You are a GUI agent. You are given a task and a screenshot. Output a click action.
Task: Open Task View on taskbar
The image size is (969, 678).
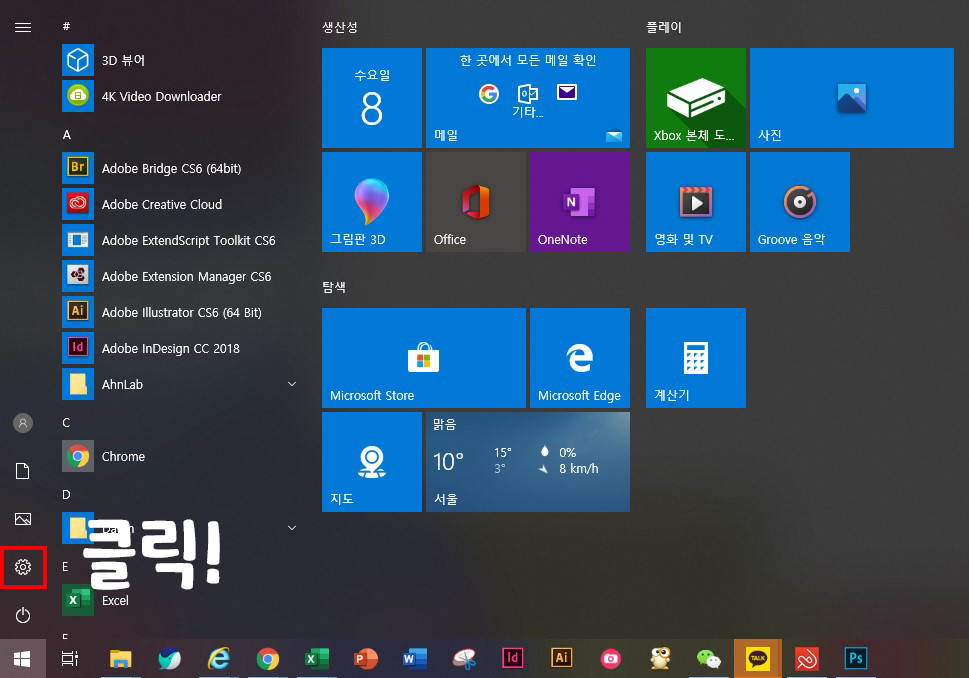[x=70, y=659]
